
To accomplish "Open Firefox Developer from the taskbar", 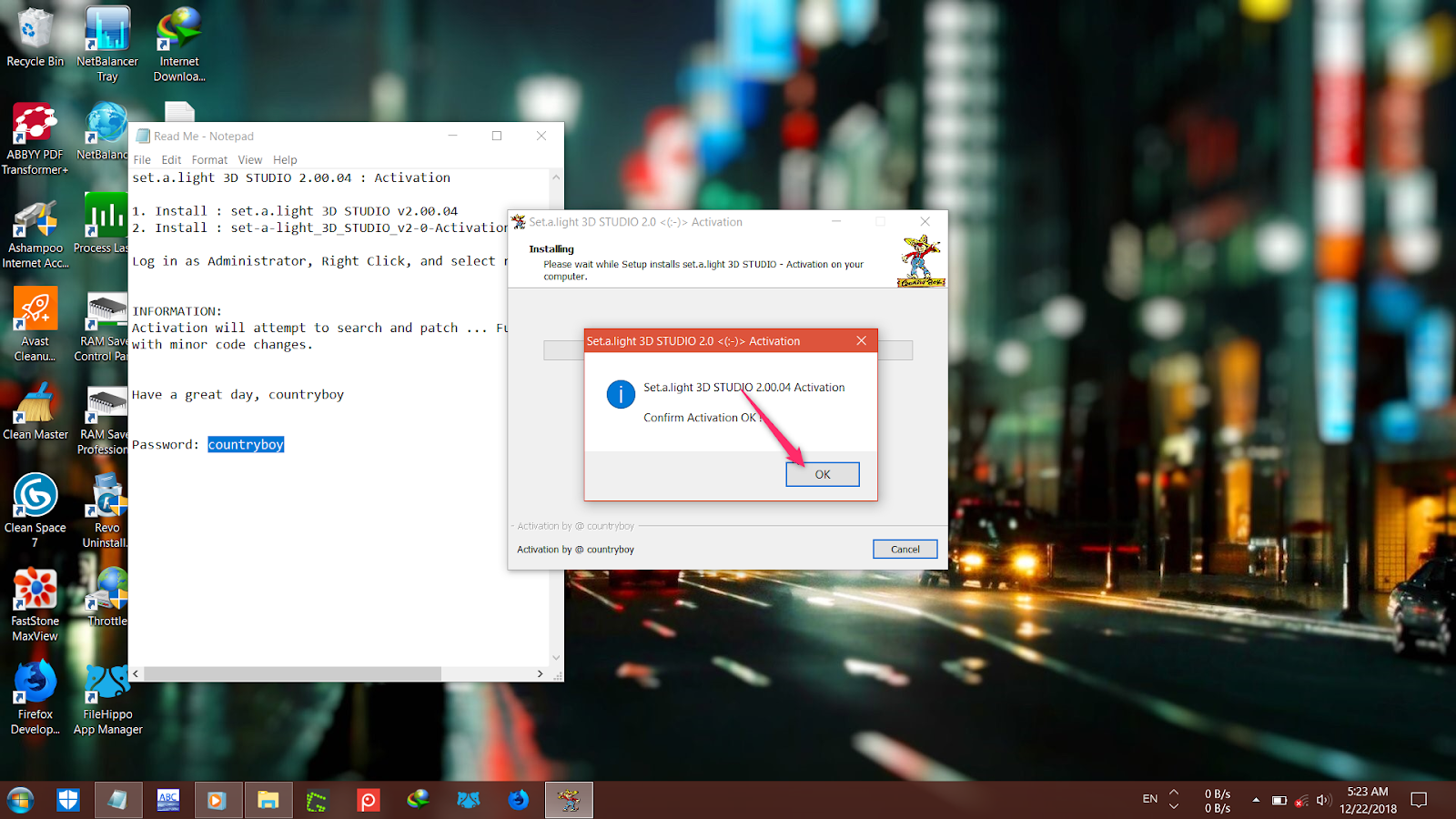I will pos(519,800).
